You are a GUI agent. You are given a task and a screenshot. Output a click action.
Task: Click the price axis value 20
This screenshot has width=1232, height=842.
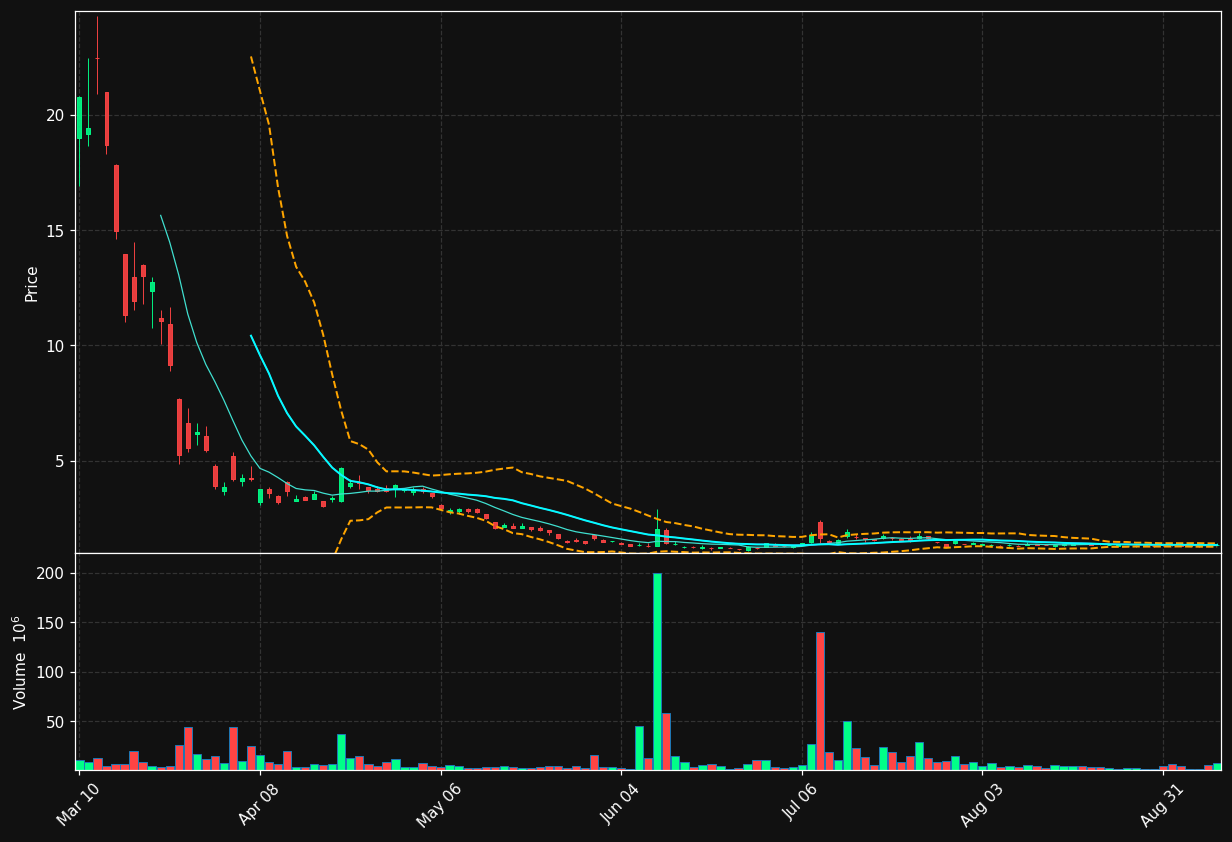[55, 115]
